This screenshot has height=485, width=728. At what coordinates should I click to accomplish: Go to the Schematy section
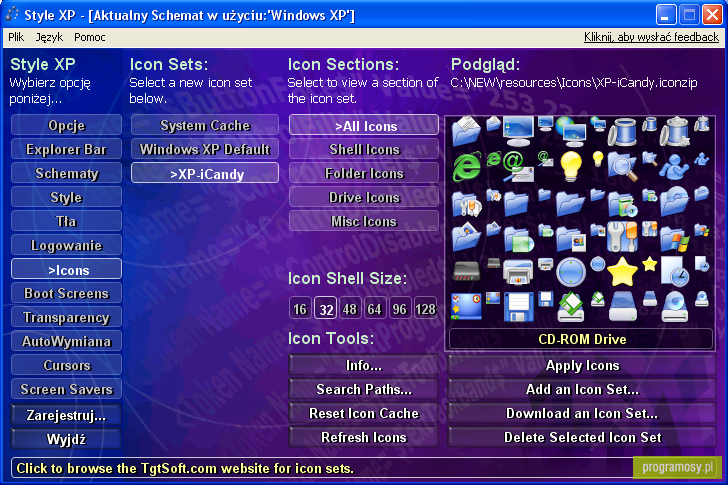pyautogui.click(x=66, y=173)
